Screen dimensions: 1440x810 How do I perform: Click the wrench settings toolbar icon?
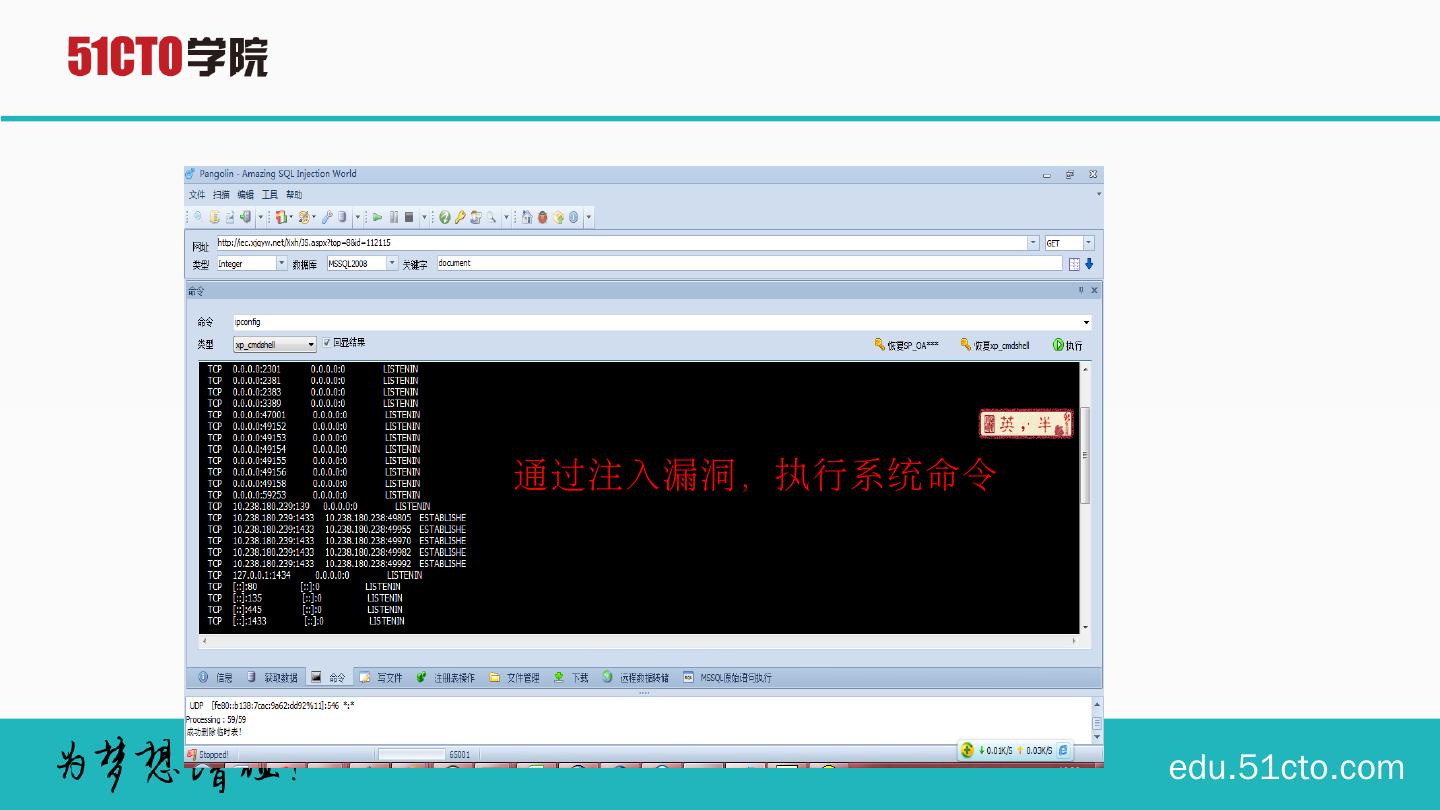click(327, 217)
